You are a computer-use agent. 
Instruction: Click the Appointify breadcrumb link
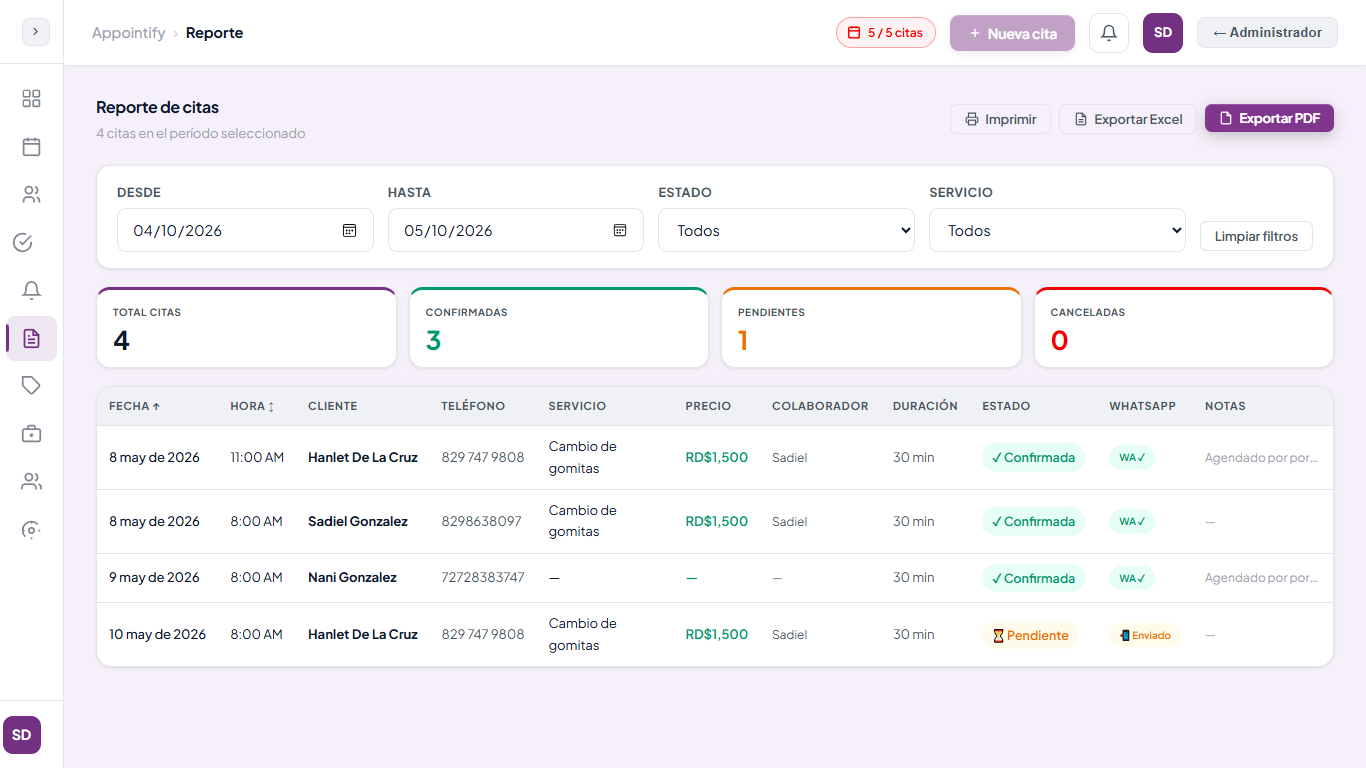tap(129, 33)
